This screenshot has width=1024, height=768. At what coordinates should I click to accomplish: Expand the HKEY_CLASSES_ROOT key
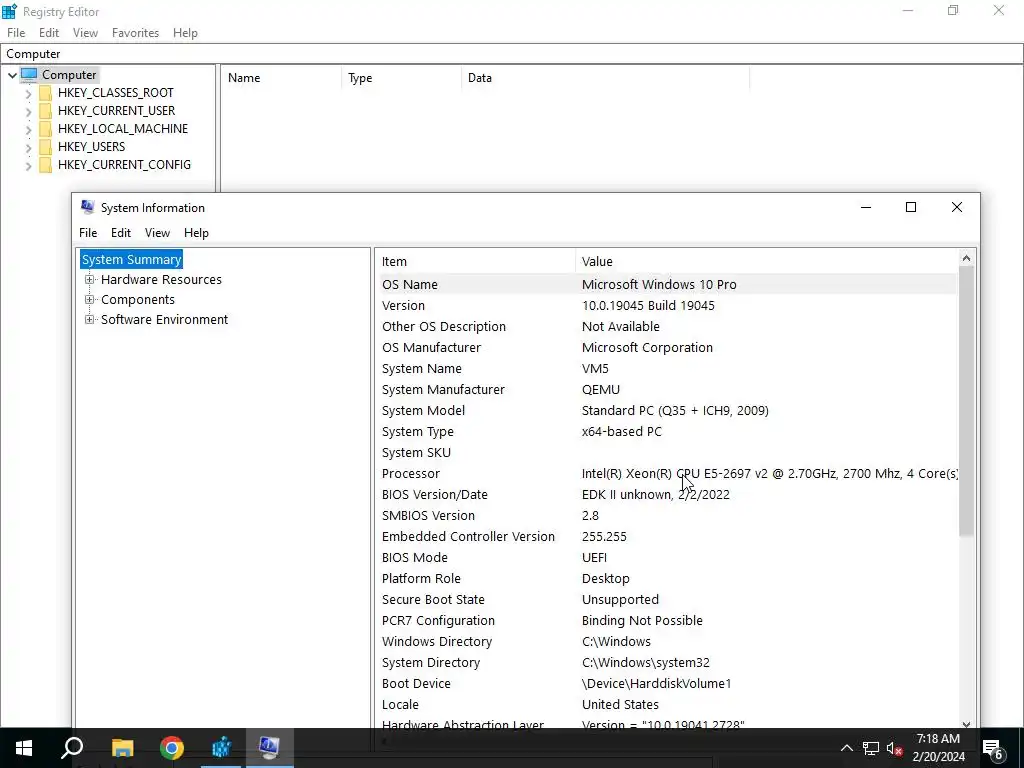tap(28, 93)
